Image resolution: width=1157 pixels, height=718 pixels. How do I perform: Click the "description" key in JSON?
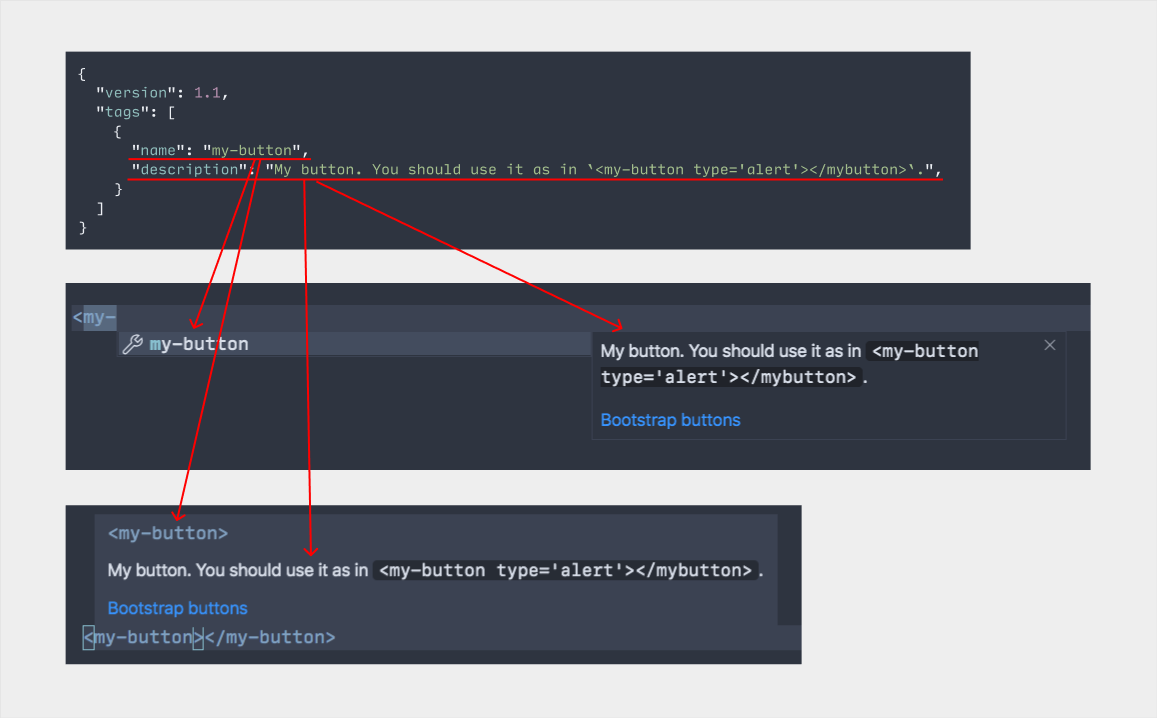[191, 169]
